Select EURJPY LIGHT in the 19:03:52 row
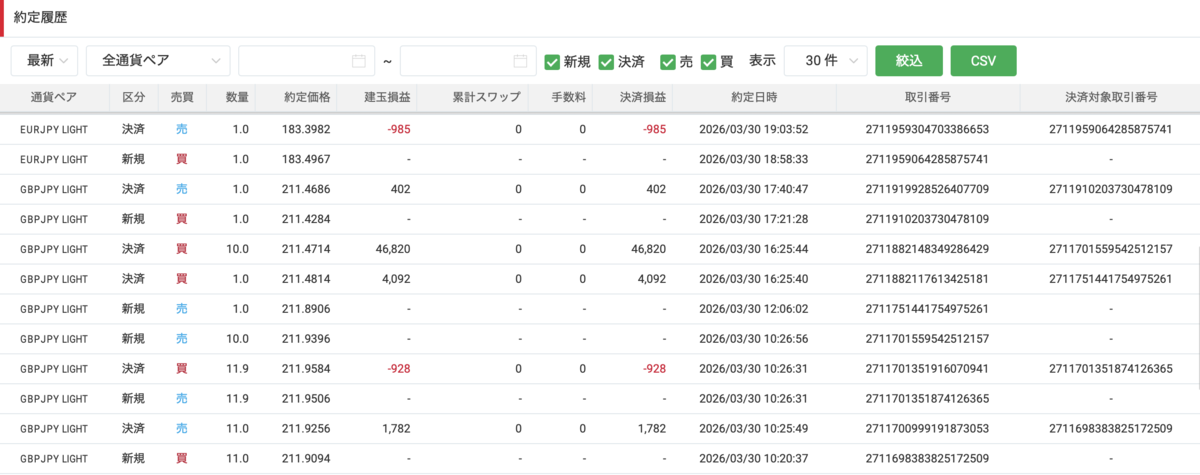1200x475 pixels. click(x=55, y=129)
